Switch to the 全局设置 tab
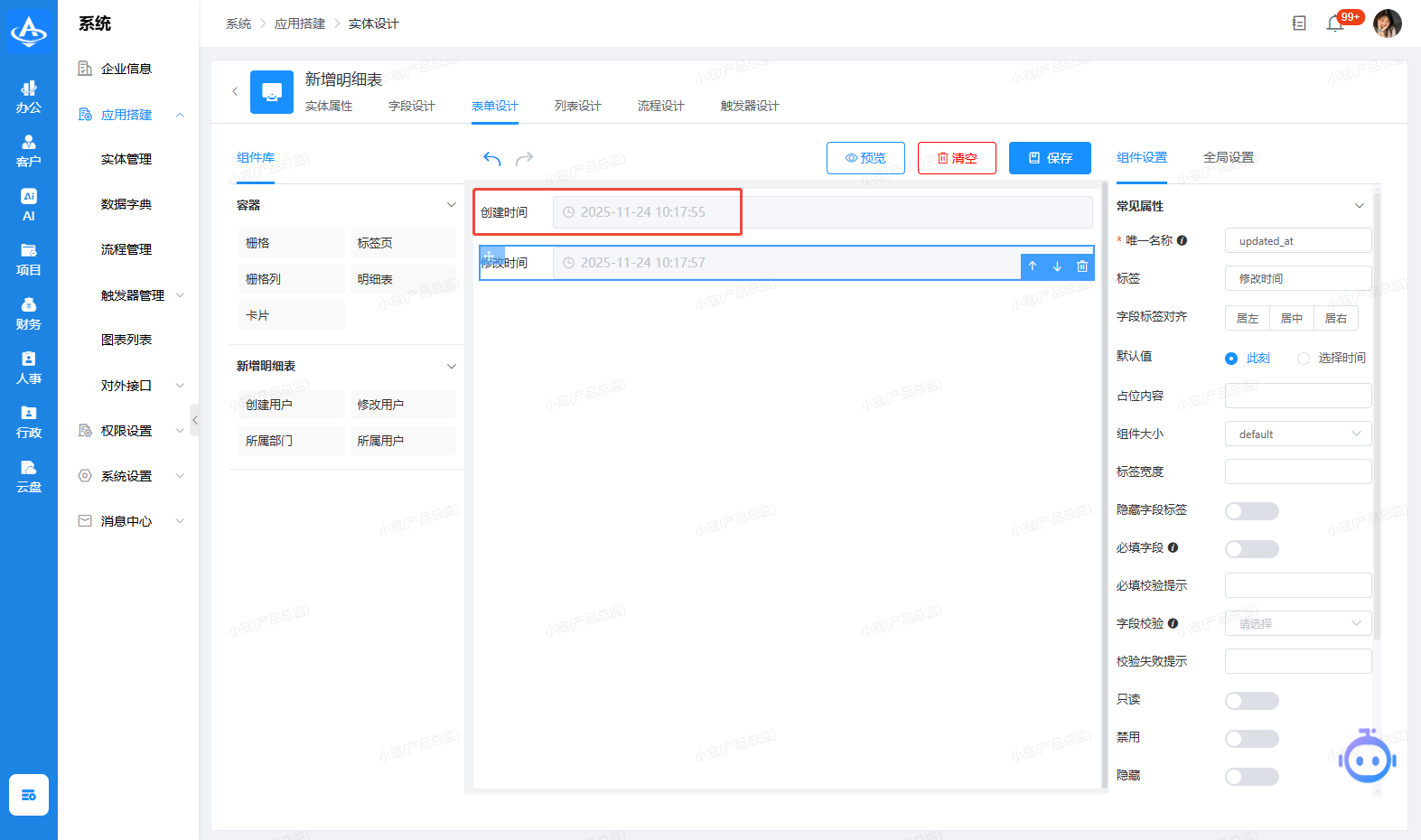The height and width of the screenshot is (840, 1421). 1228,157
